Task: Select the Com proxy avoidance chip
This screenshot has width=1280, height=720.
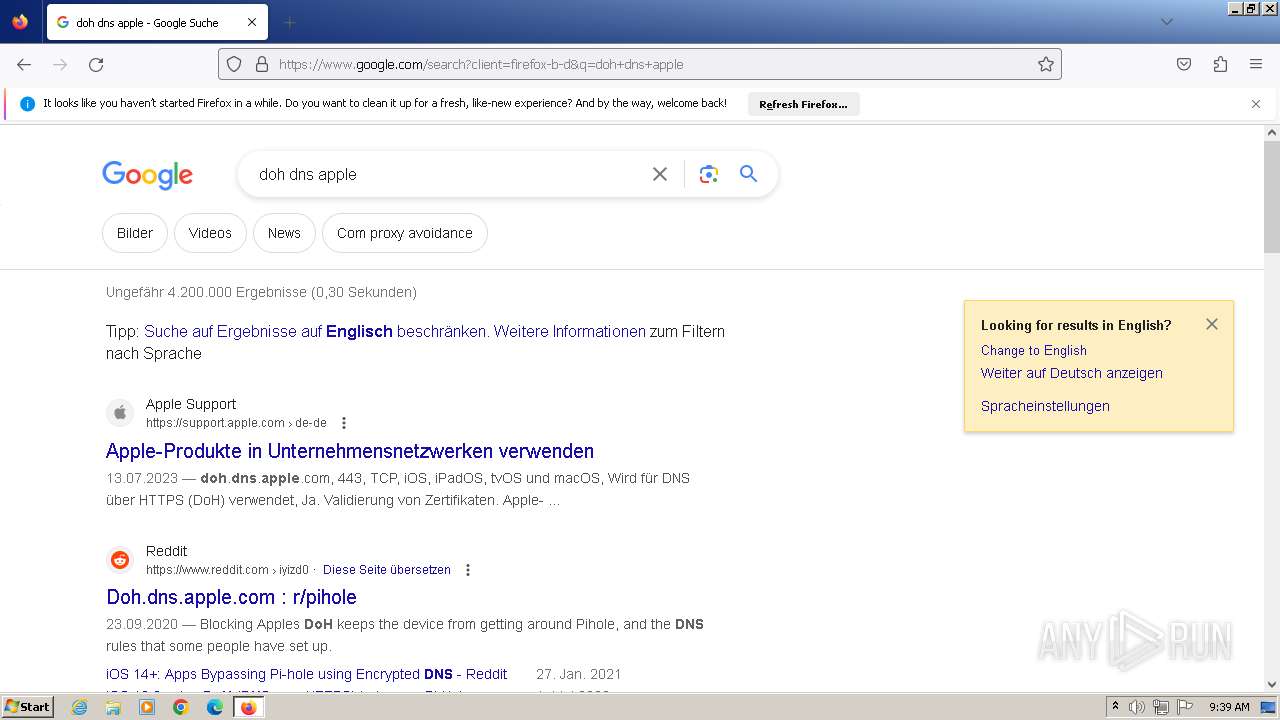Action: (x=405, y=233)
